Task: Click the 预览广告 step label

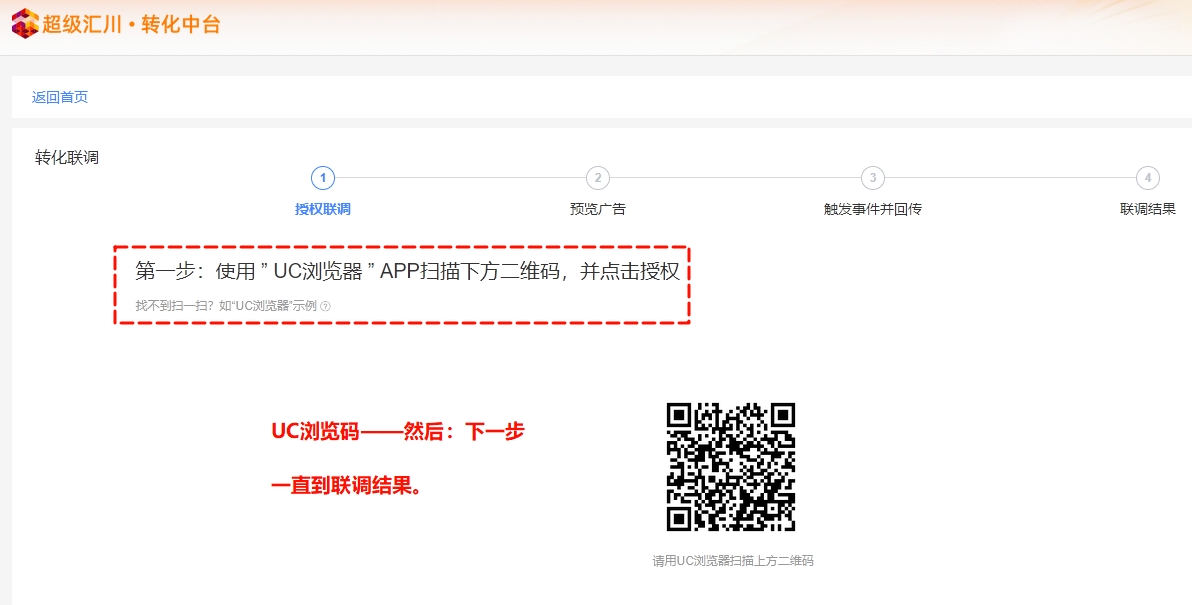Action: (598, 209)
